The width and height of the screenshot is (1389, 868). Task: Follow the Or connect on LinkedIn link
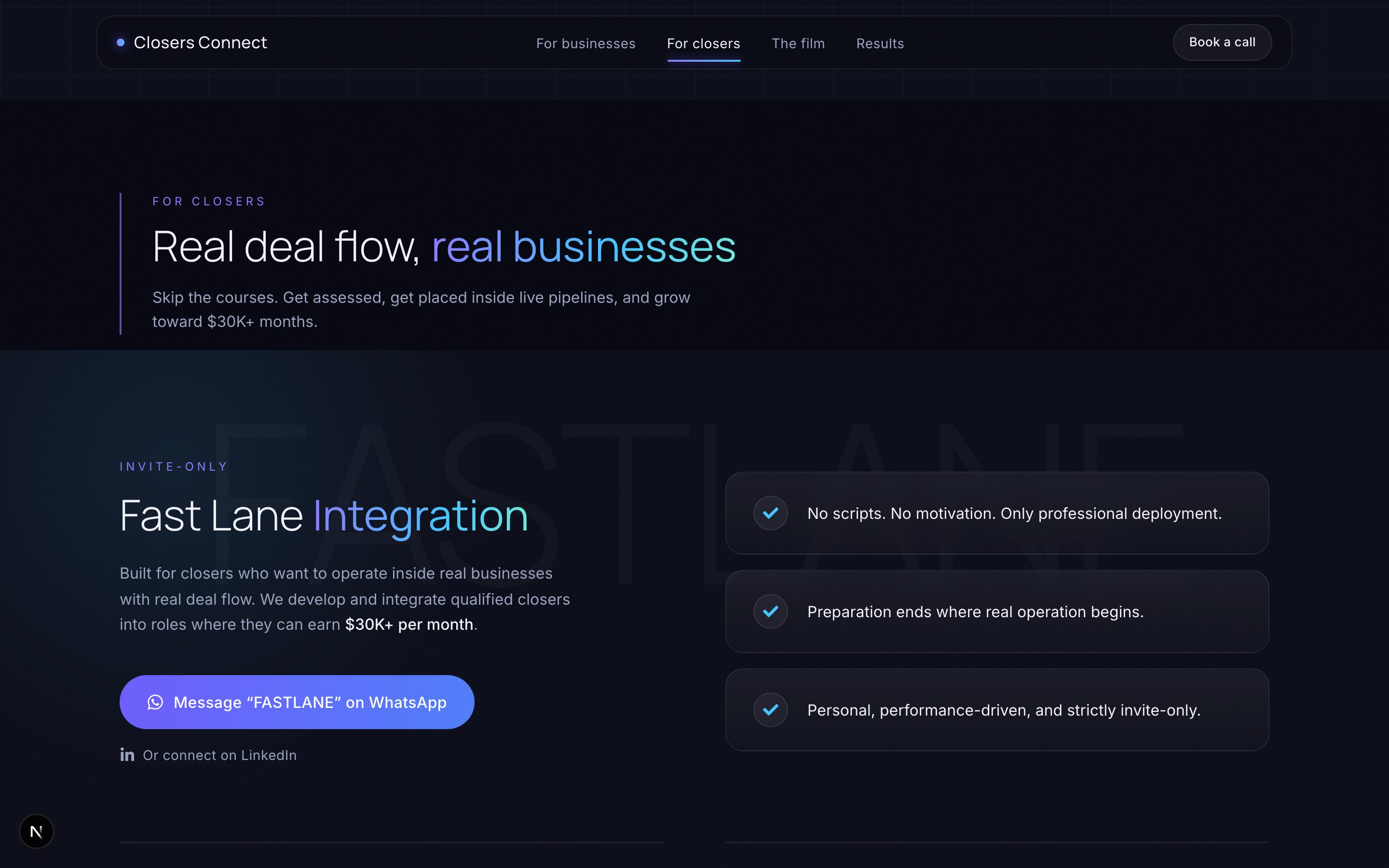tap(208, 755)
